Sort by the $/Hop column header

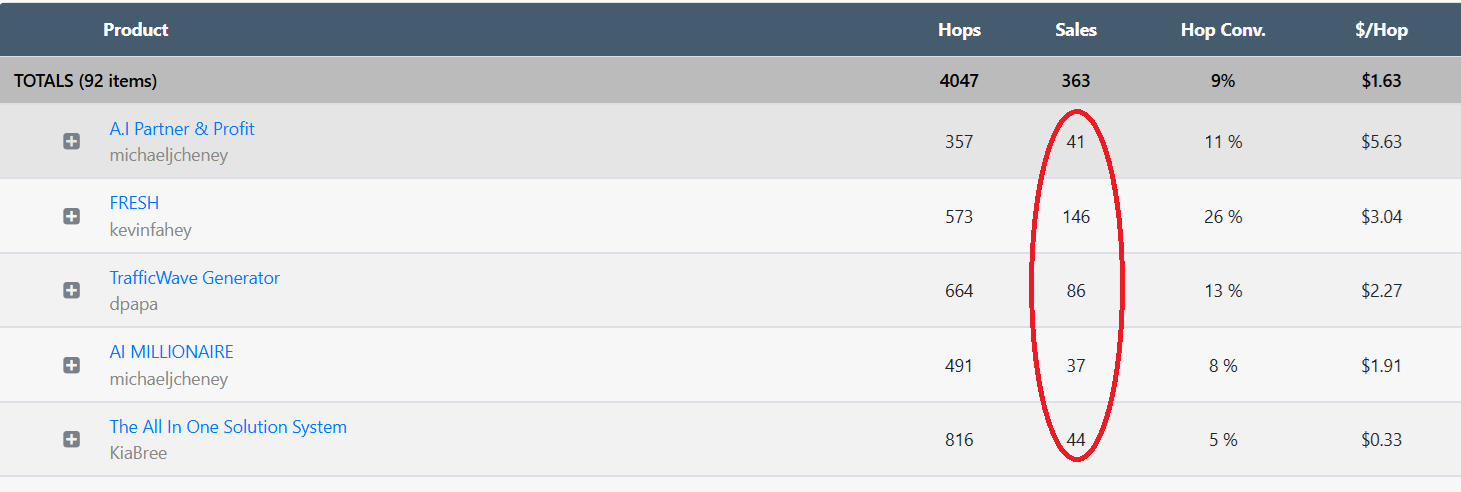(1381, 30)
